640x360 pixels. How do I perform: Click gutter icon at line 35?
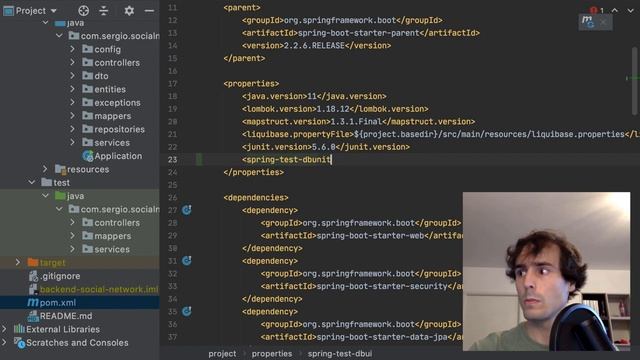(x=187, y=311)
